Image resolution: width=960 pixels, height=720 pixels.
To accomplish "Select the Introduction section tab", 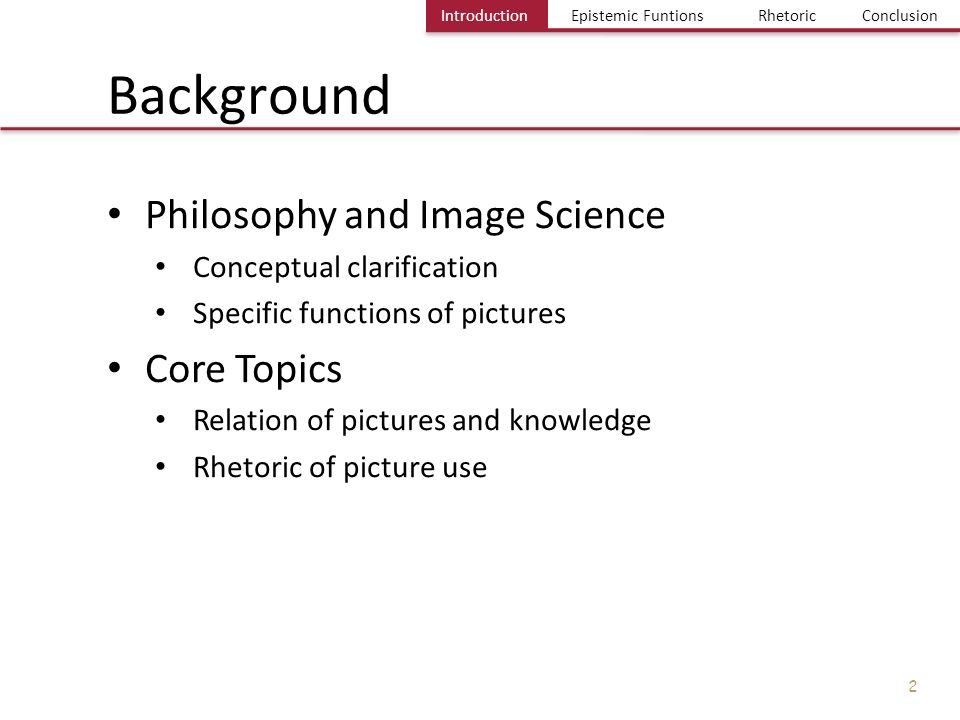I will click(x=486, y=15).
